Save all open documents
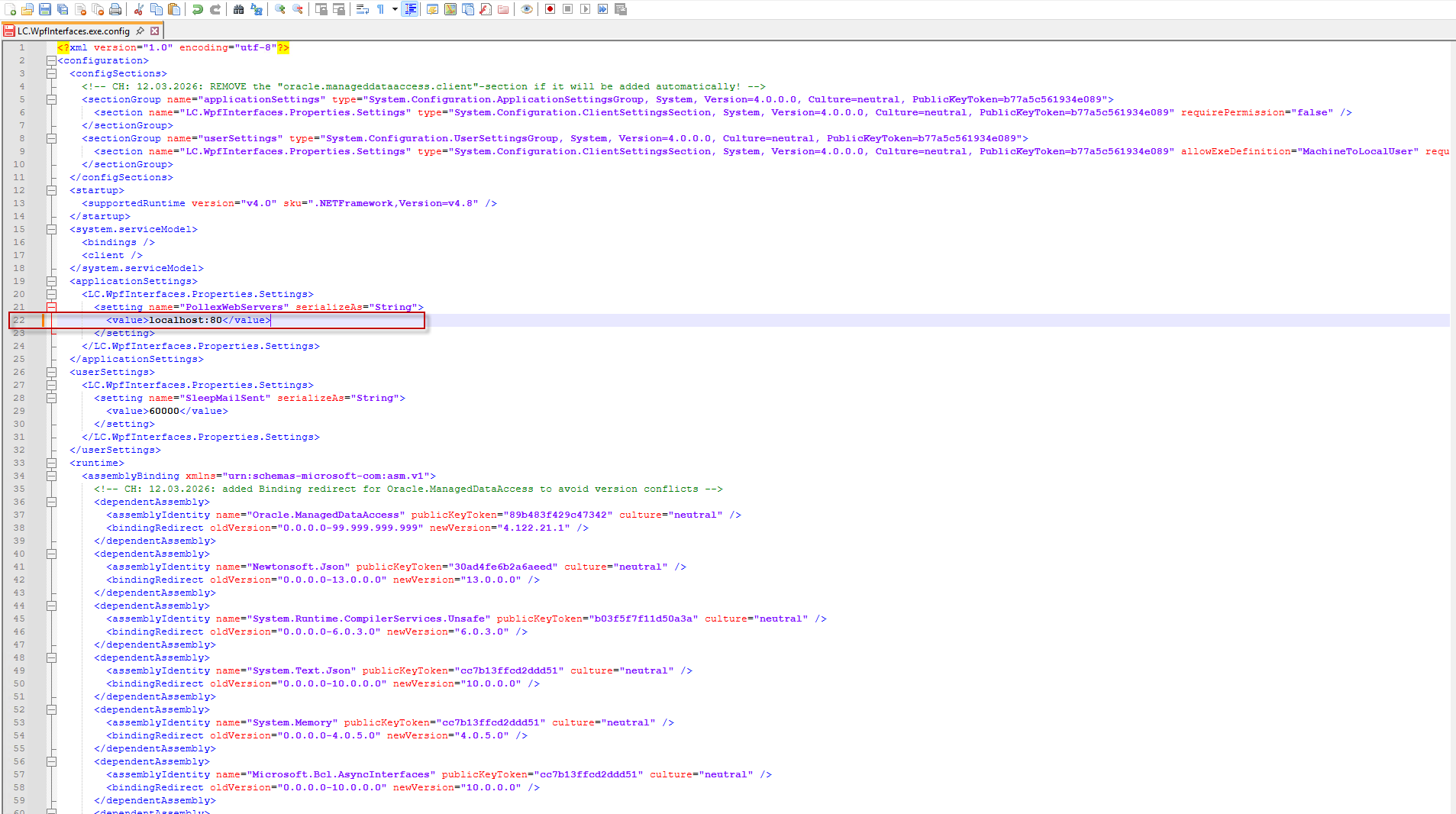1456x814 pixels. 63,9
